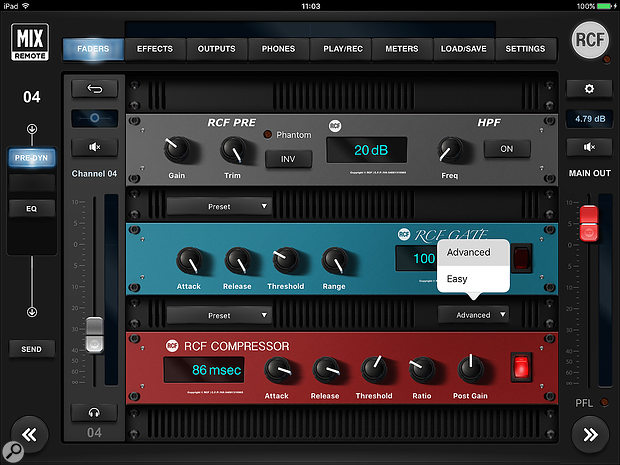Click the compressor Release knob

pyautogui.click(x=325, y=370)
